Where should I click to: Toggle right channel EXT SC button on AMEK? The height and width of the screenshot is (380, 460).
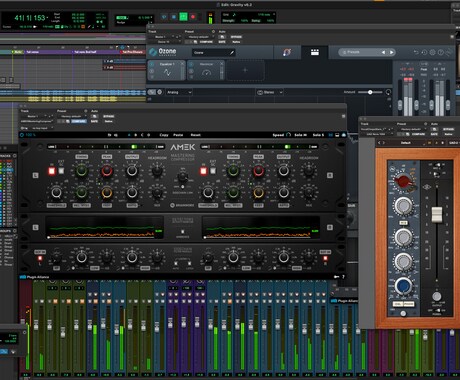coord(213,171)
